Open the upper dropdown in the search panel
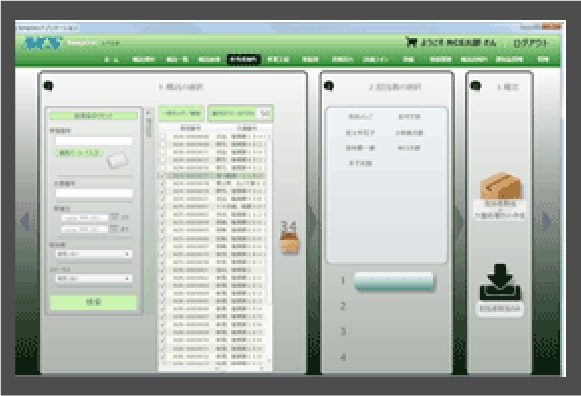 tap(94, 254)
